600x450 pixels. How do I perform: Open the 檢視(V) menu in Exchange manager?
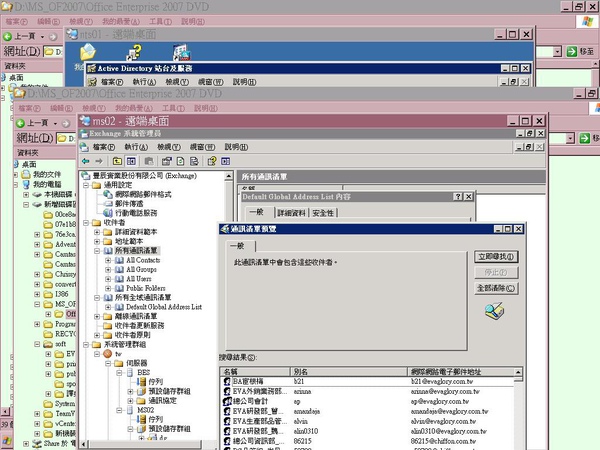pos(169,147)
